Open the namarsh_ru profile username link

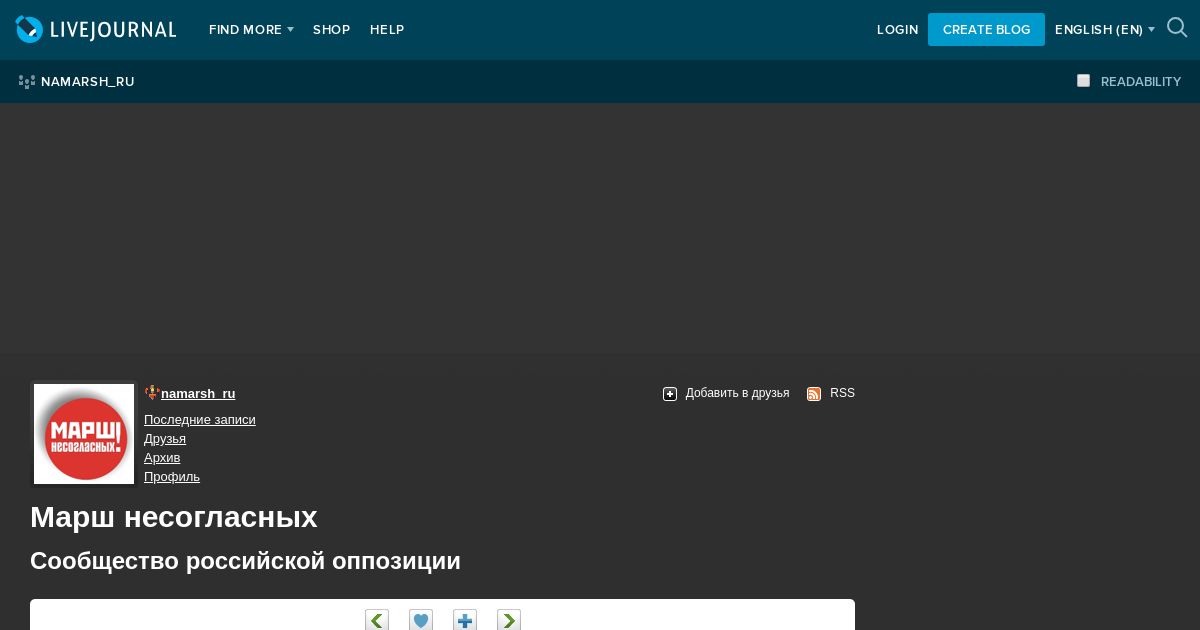click(x=198, y=394)
